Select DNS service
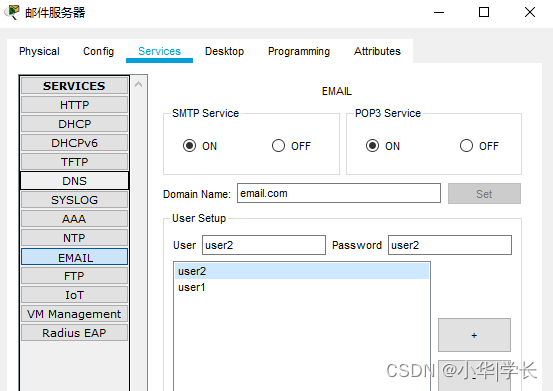The height and width of the screenshot is (391, 553). [74, 181]
